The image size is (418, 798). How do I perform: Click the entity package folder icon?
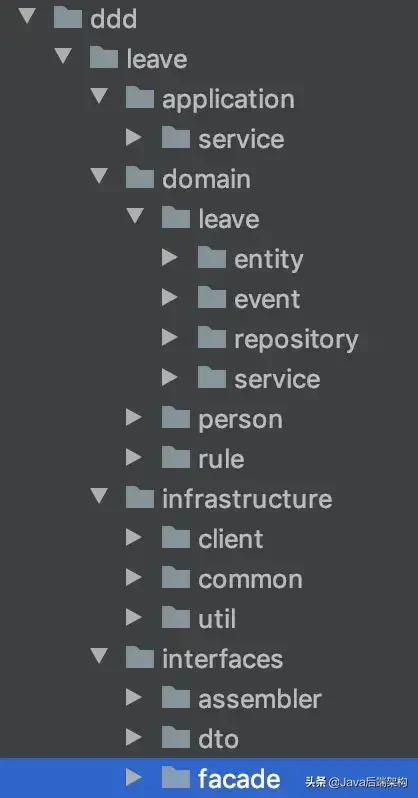(x=212, y=258)
